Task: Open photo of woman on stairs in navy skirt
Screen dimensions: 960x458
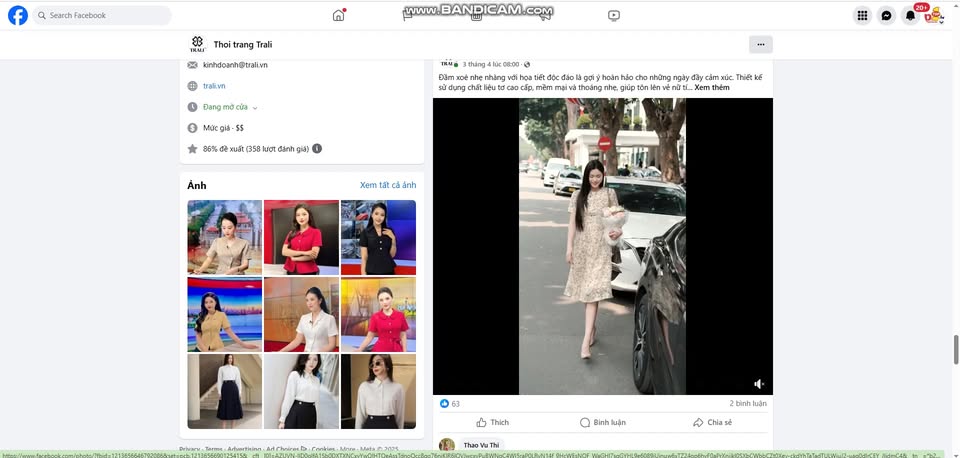Action: 225,391
